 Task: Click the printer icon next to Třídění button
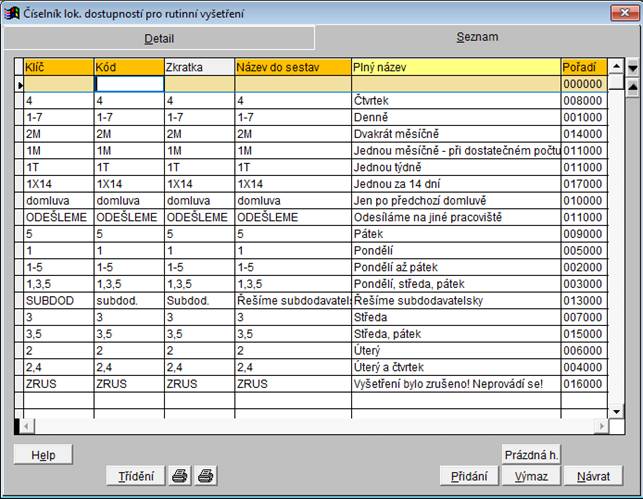click(180, 475)
